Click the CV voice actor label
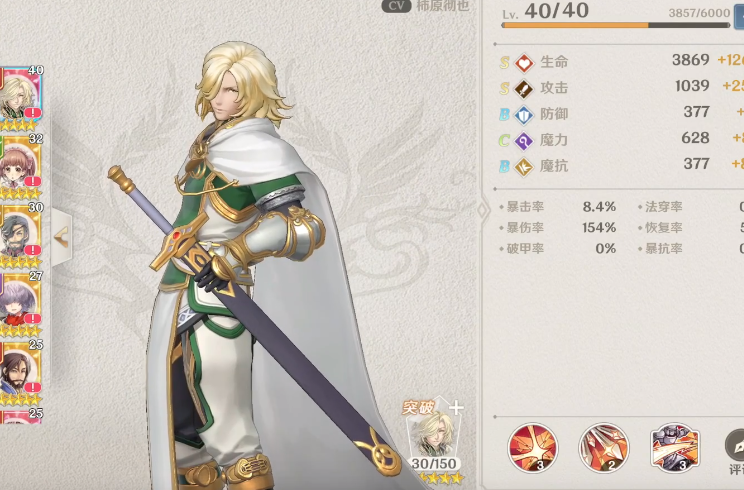The height and width of the screenshot is (490, 744). [396, 6]
